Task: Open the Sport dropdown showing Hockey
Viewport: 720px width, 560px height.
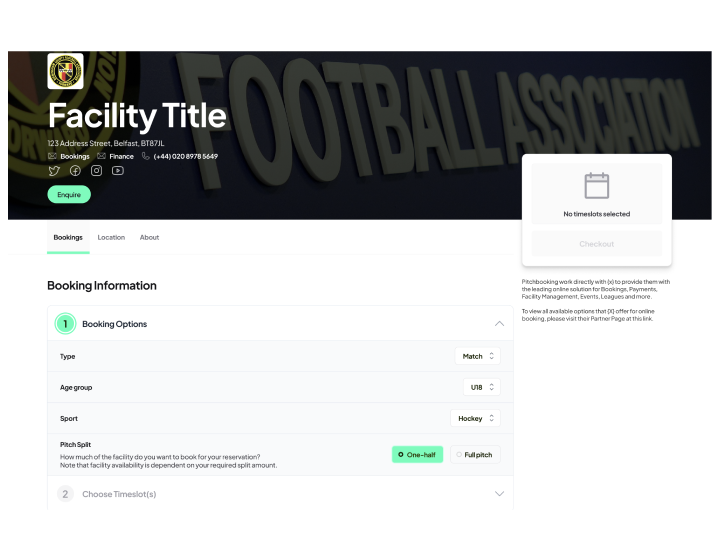Action: click(475, 418)
